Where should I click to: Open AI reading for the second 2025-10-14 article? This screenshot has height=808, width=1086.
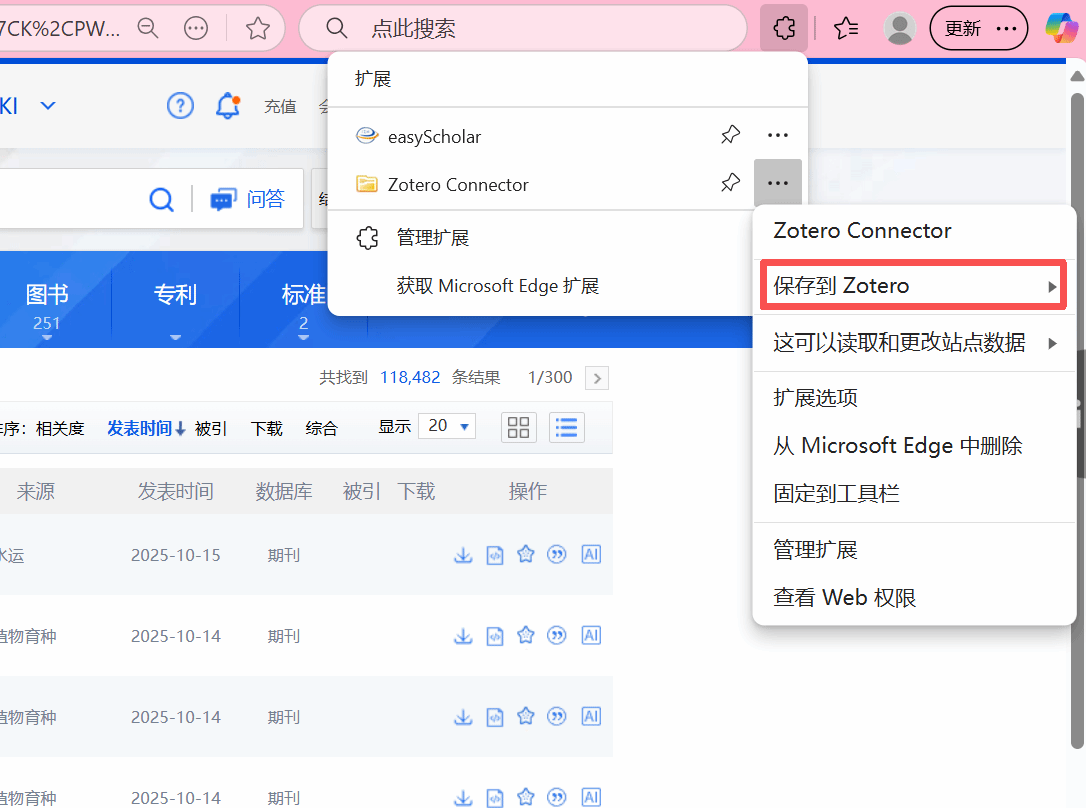[591, 716]
